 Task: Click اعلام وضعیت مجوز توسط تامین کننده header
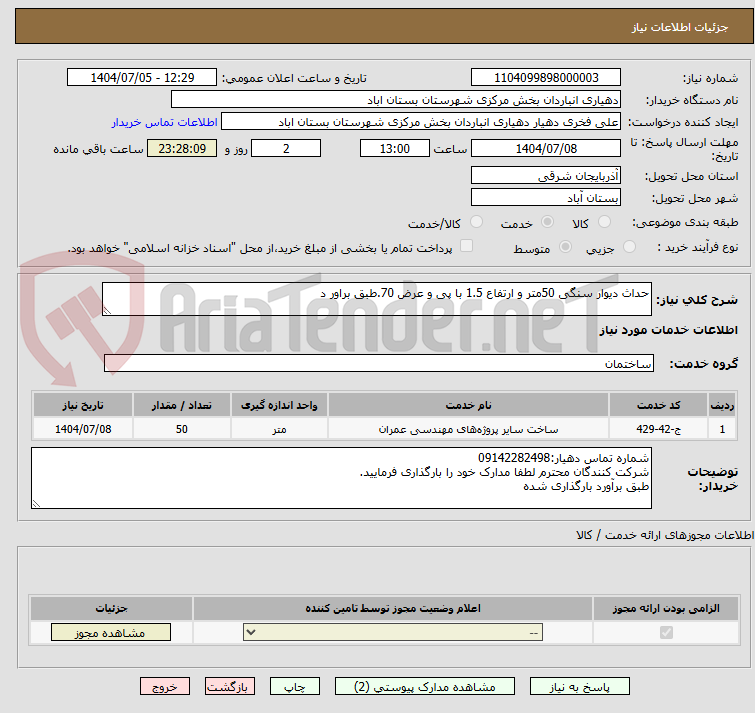pos(393,608)
